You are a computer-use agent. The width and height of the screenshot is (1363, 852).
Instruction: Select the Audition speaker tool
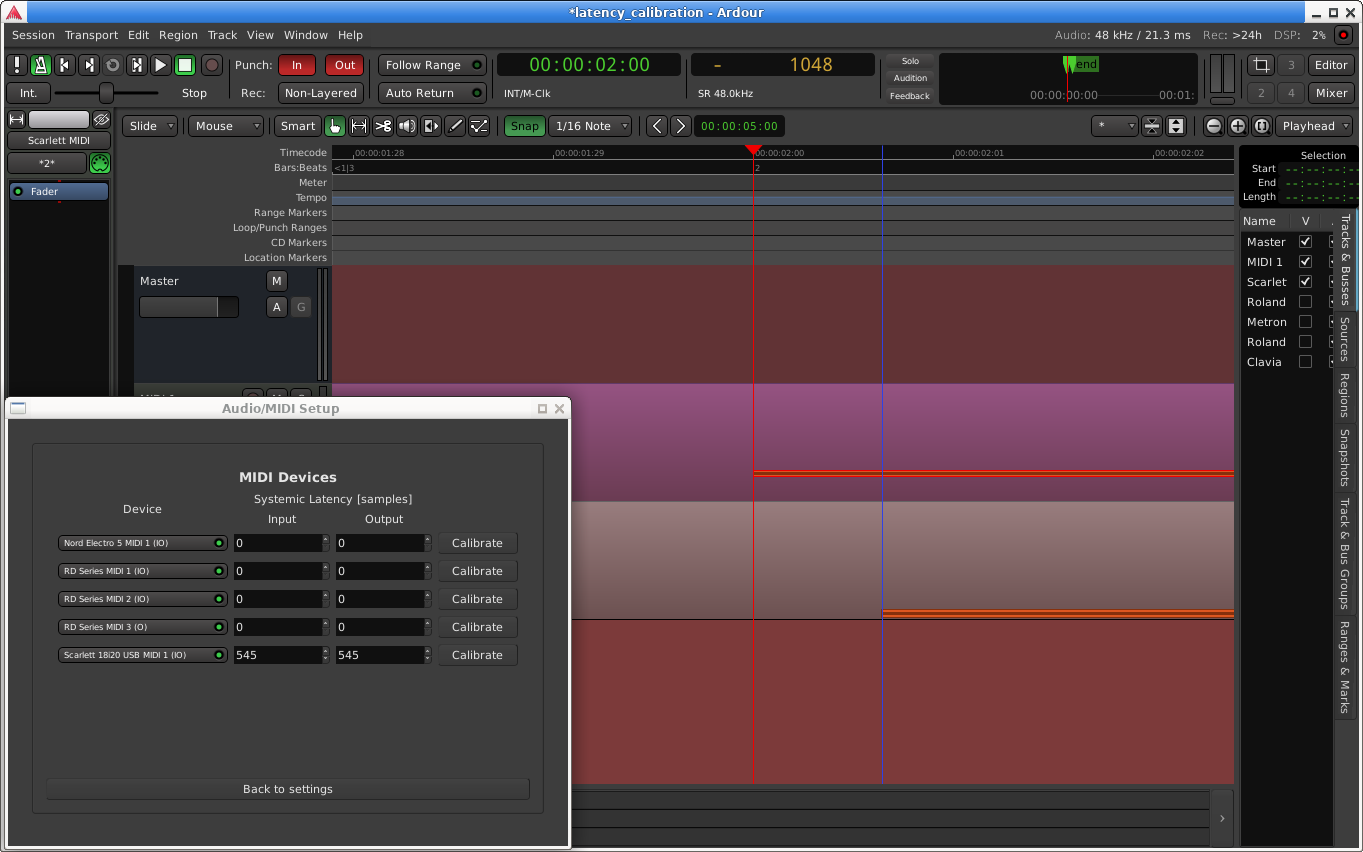[407, 126]
